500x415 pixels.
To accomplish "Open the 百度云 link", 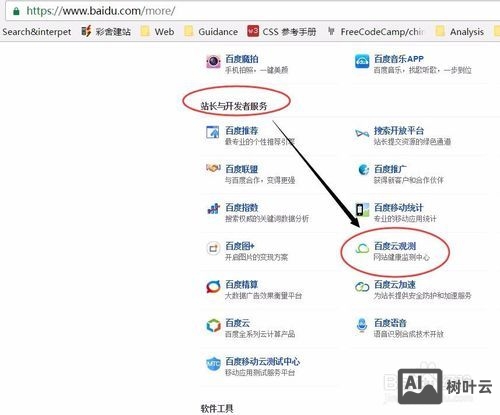I will coord(238,323).
